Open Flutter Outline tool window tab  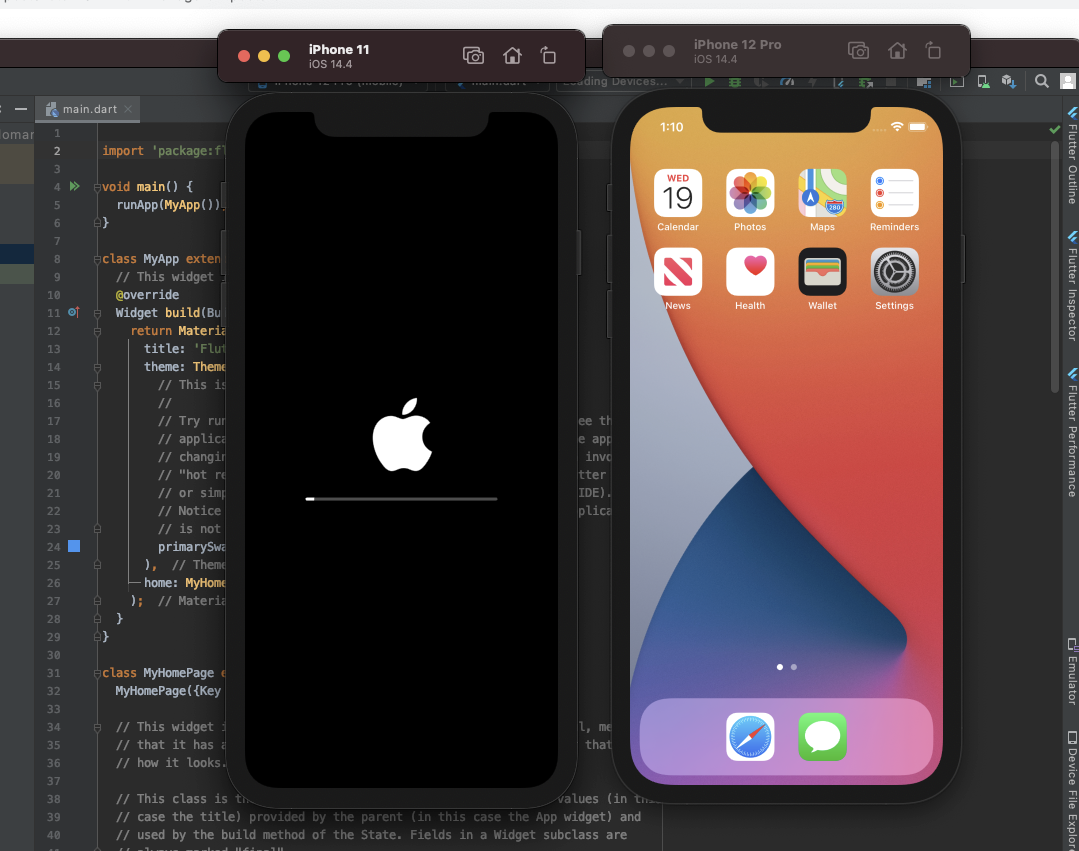coord(1071,156)
